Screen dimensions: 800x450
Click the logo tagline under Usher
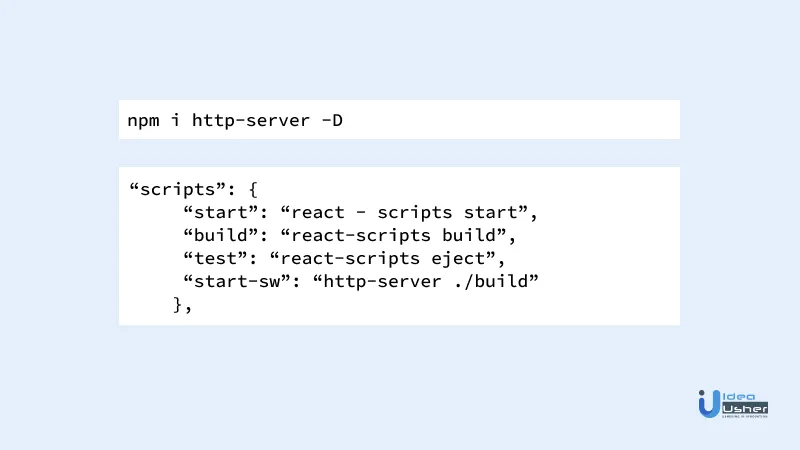[745, 416]
